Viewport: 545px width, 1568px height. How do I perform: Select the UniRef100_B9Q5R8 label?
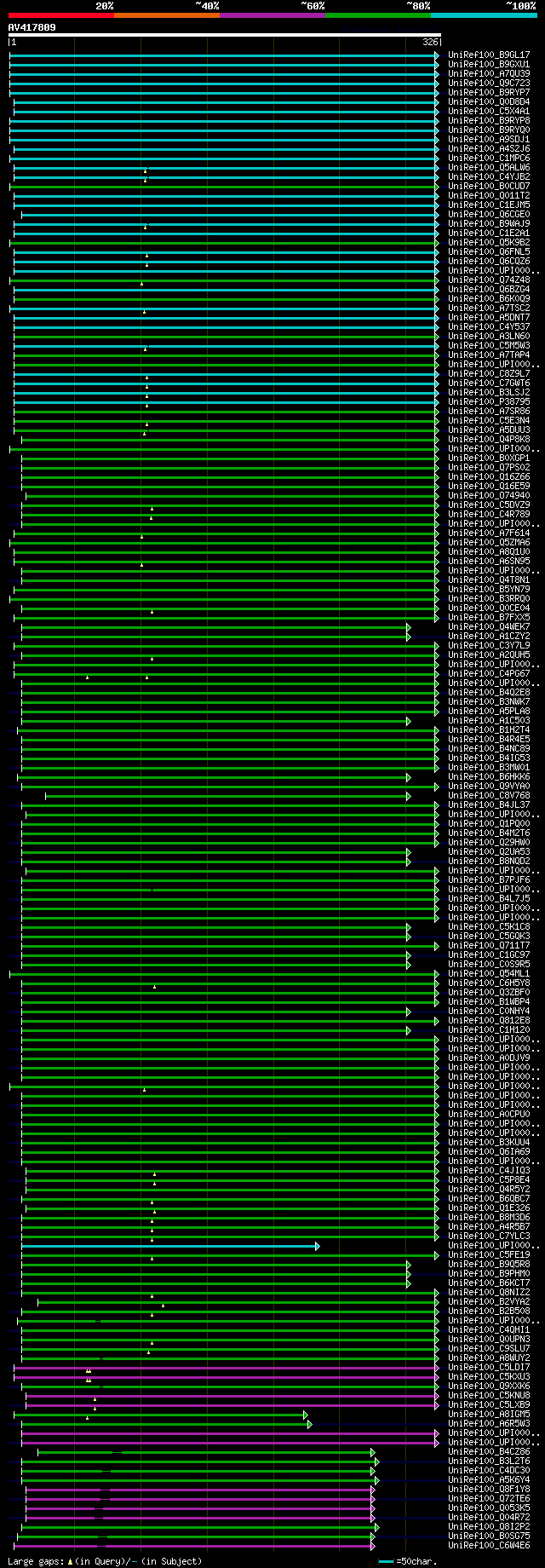489,1264
